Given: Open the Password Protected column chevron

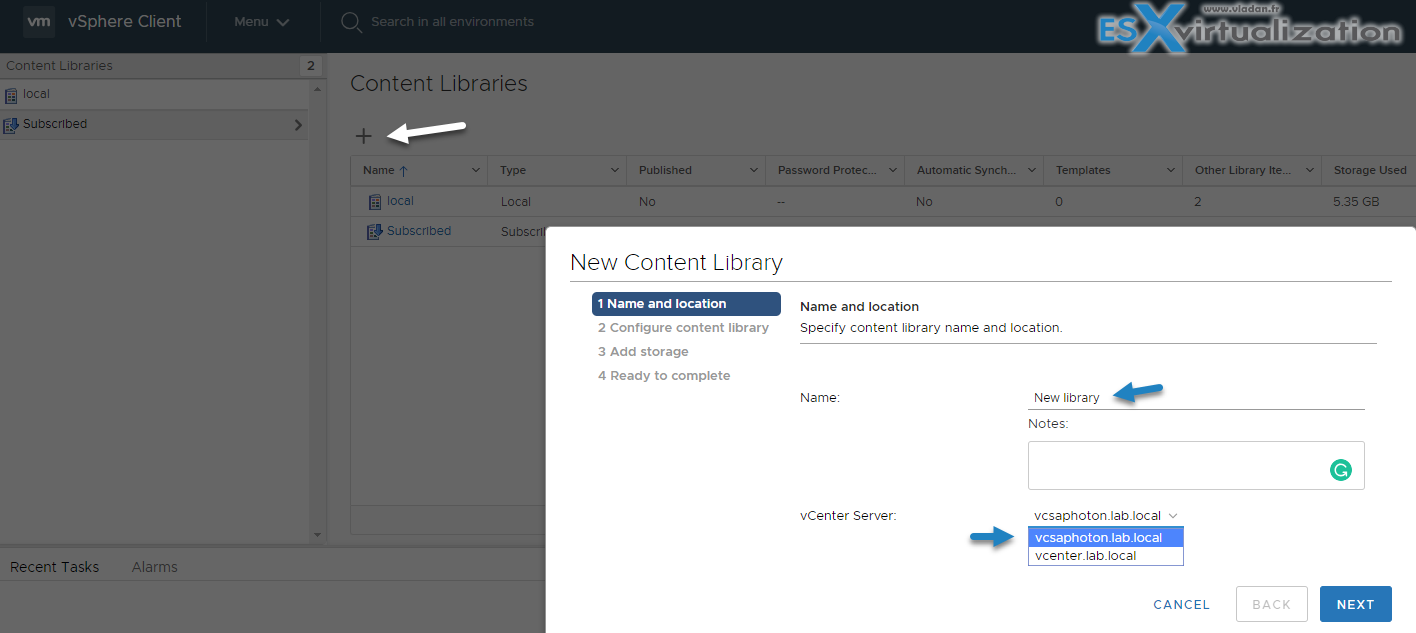Looking at the screenshot, I should pos(892,171).
